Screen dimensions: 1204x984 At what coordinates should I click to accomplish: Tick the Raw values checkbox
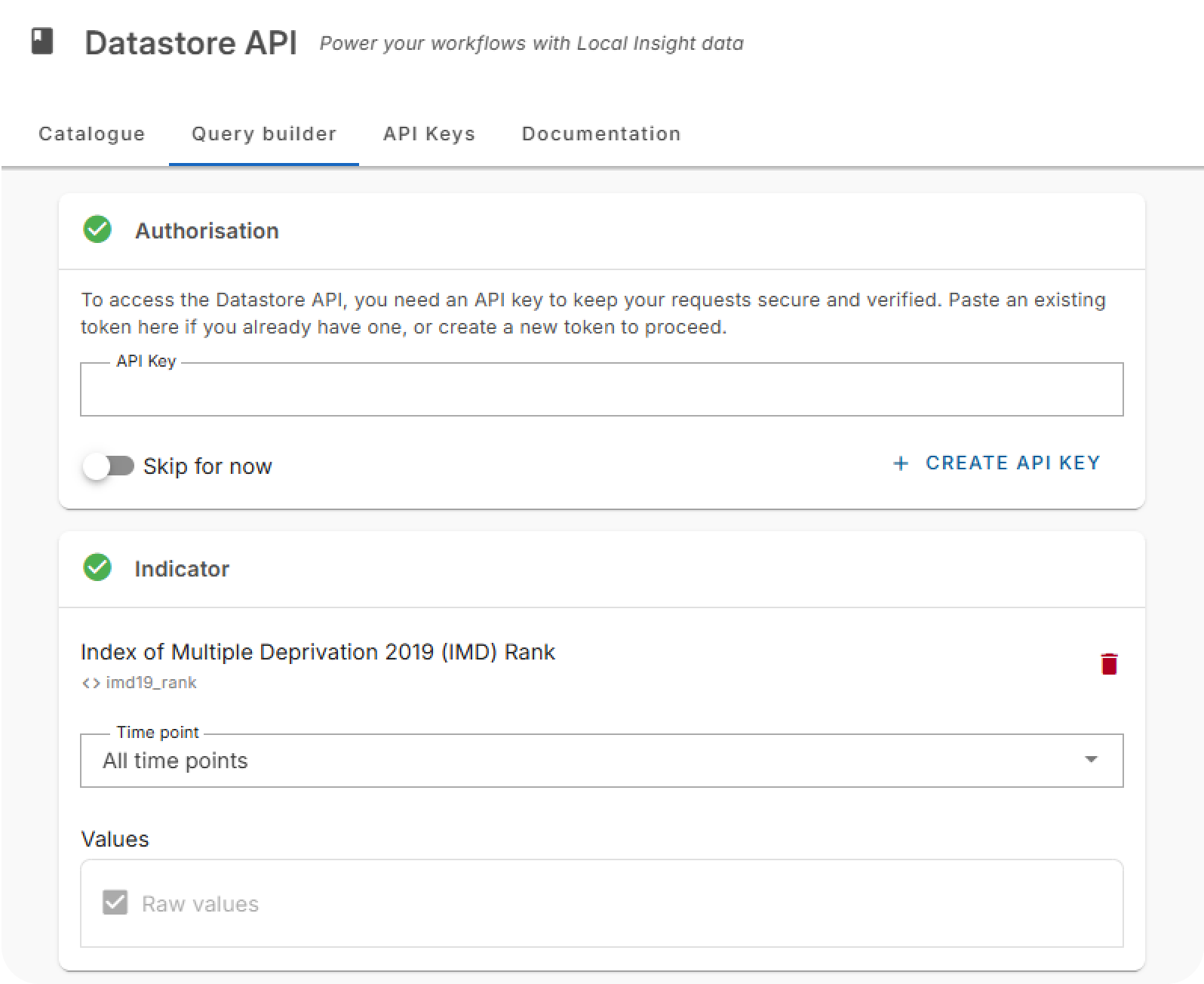click(115, 903)
